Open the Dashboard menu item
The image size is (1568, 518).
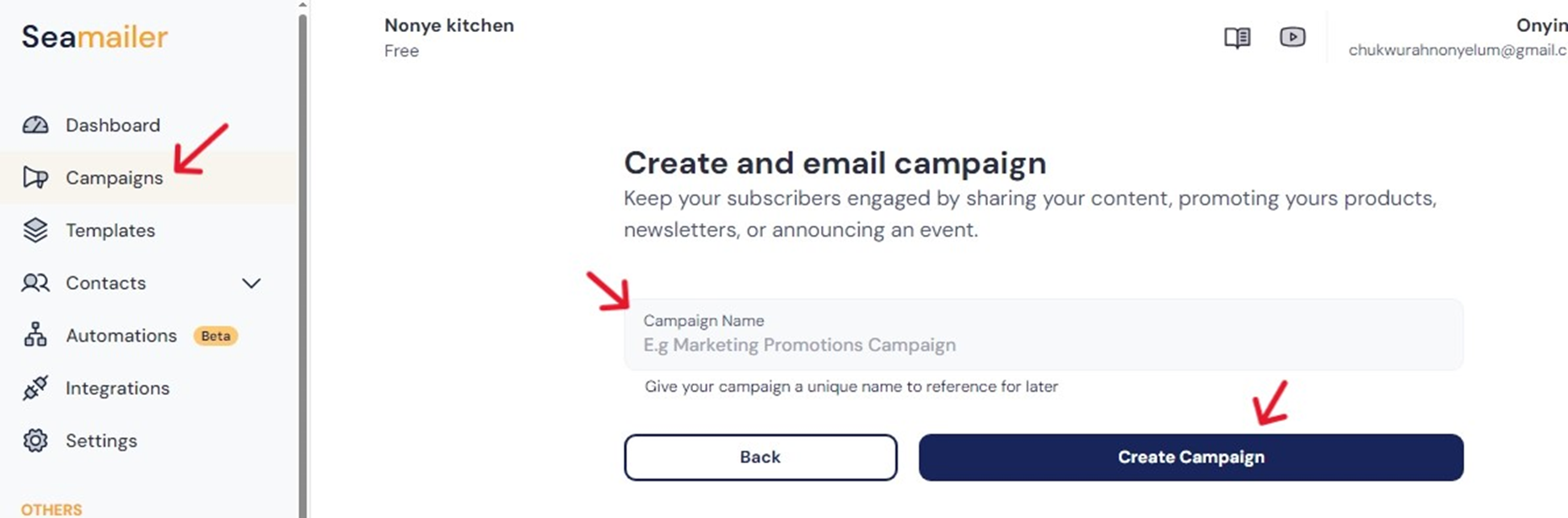[x=113, y=125]
